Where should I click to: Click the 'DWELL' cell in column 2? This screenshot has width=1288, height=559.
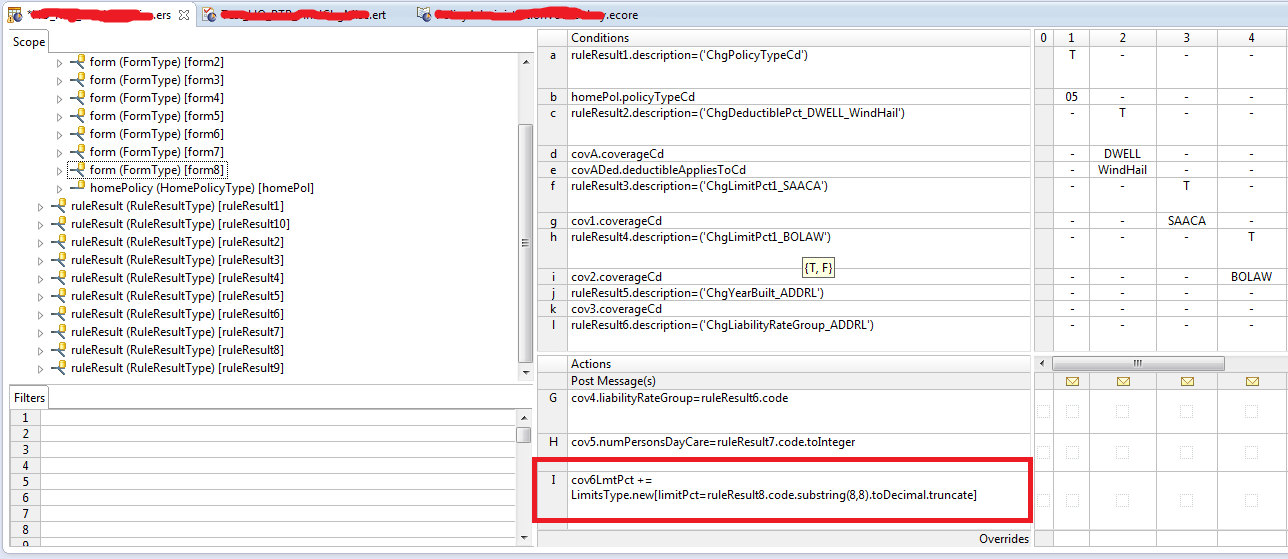click(1123, 154)
